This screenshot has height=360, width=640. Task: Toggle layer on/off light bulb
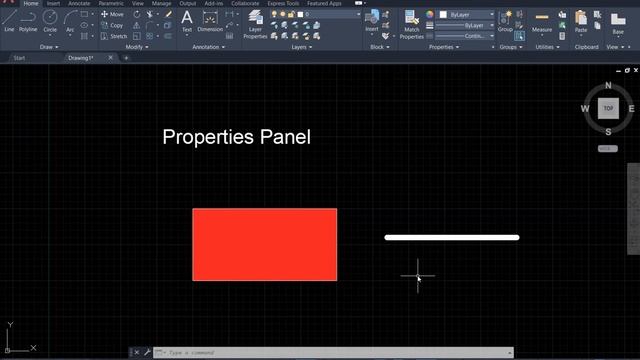pyautogui.click(x=274, y=14)
